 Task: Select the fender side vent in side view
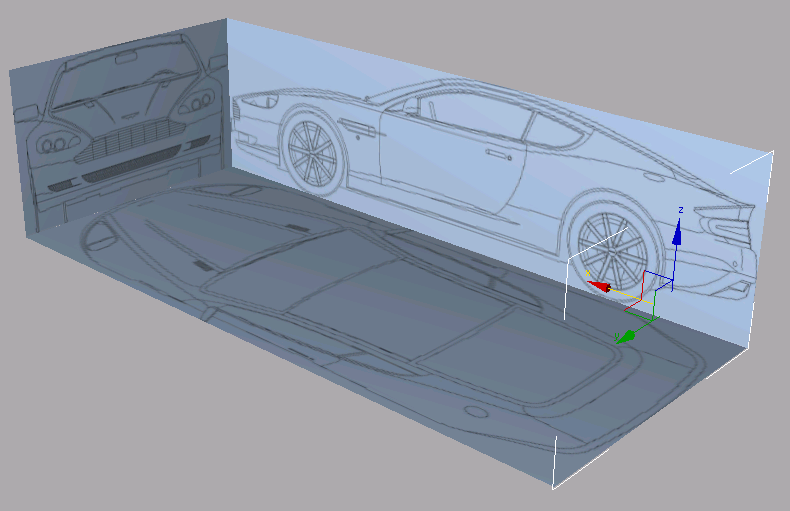tap(357, 126)
